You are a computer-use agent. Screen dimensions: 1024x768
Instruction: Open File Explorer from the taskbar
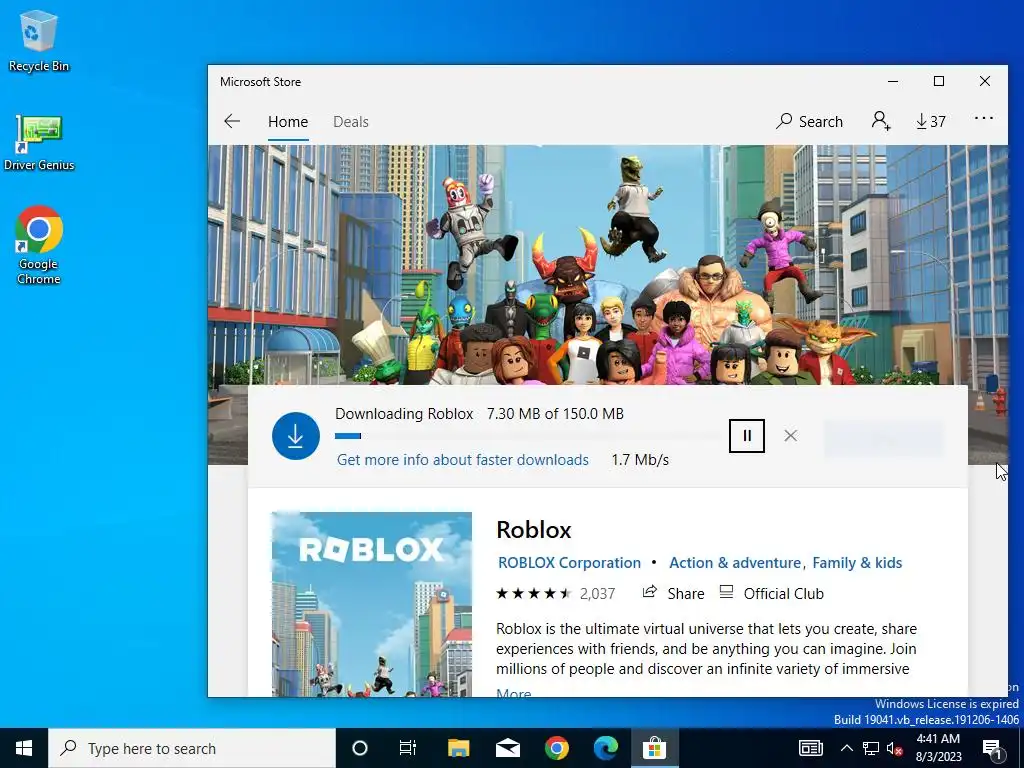[458, 748]
